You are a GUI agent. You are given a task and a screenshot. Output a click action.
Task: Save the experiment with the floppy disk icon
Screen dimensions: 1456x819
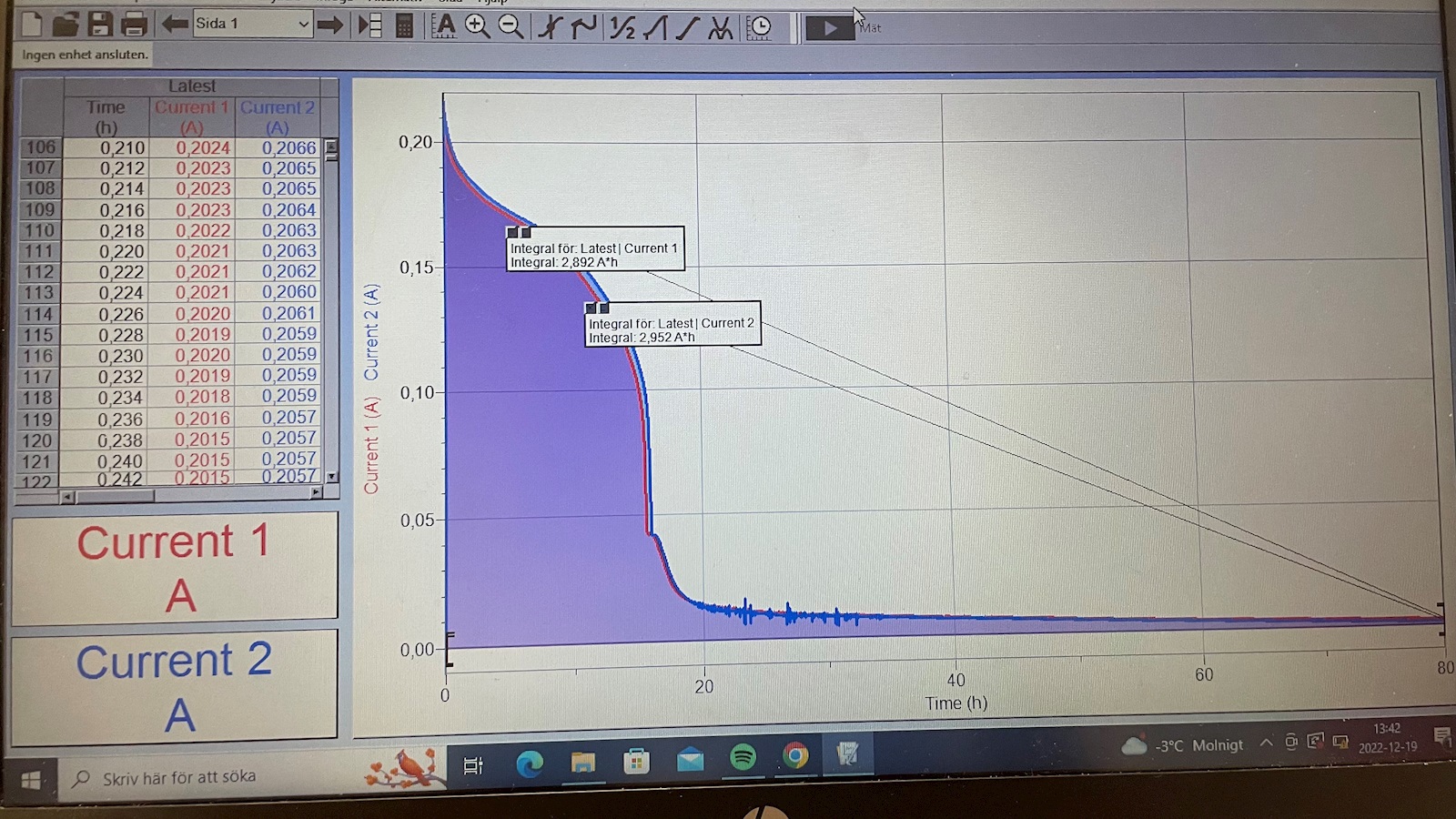pyautogui.click(x=99, y=24)
